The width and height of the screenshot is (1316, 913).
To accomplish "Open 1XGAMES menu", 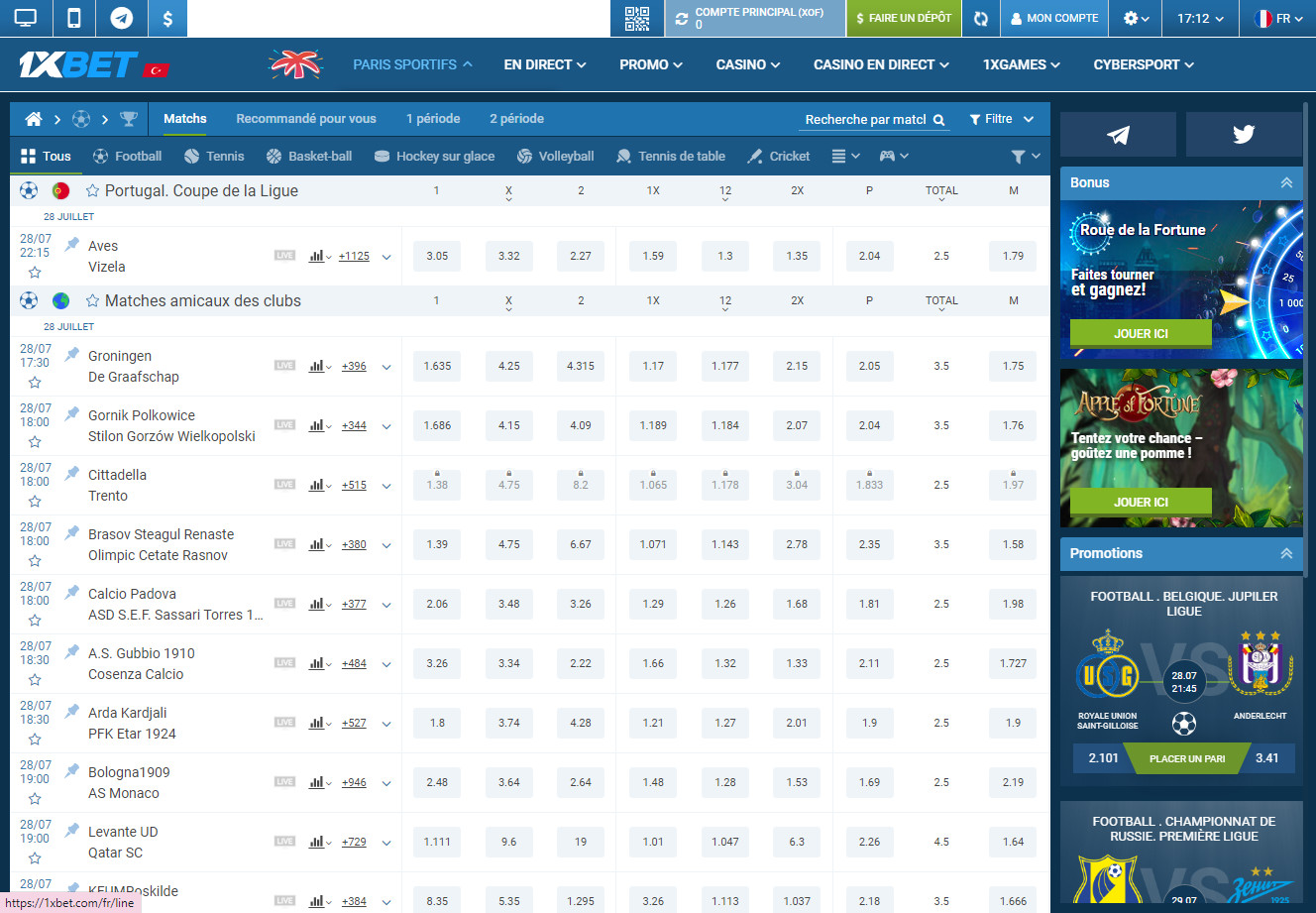I will coord(1022,64).
